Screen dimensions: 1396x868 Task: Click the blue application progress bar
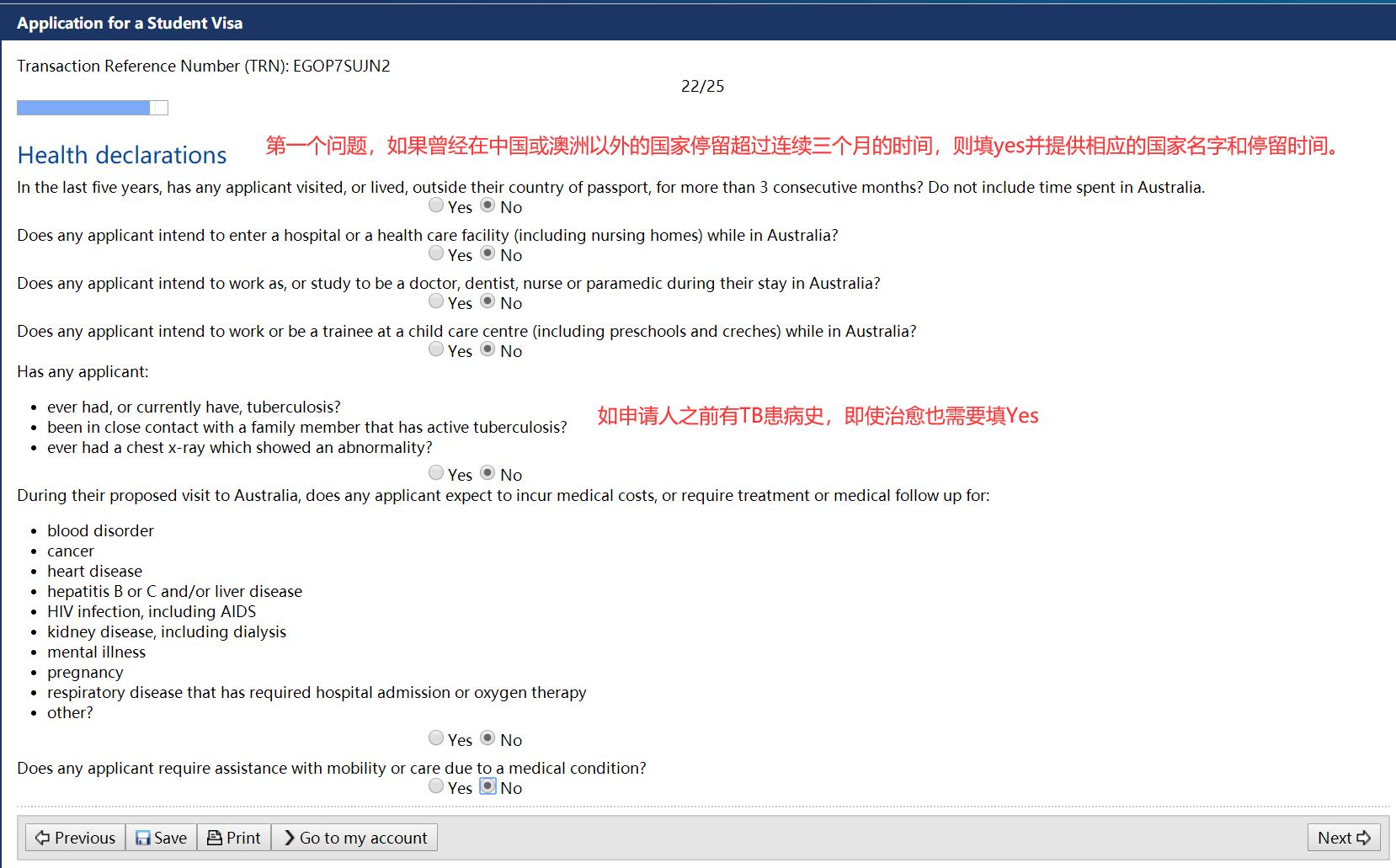coord(93,108)
